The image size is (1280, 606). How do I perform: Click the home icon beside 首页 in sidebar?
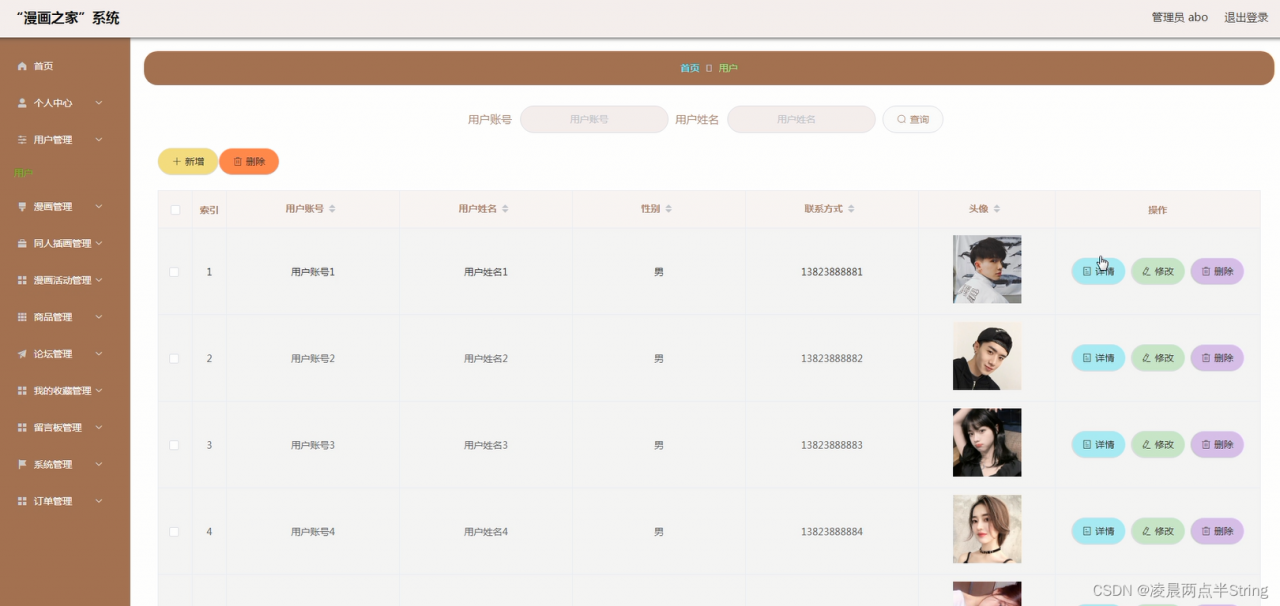[x=22, y=66]
